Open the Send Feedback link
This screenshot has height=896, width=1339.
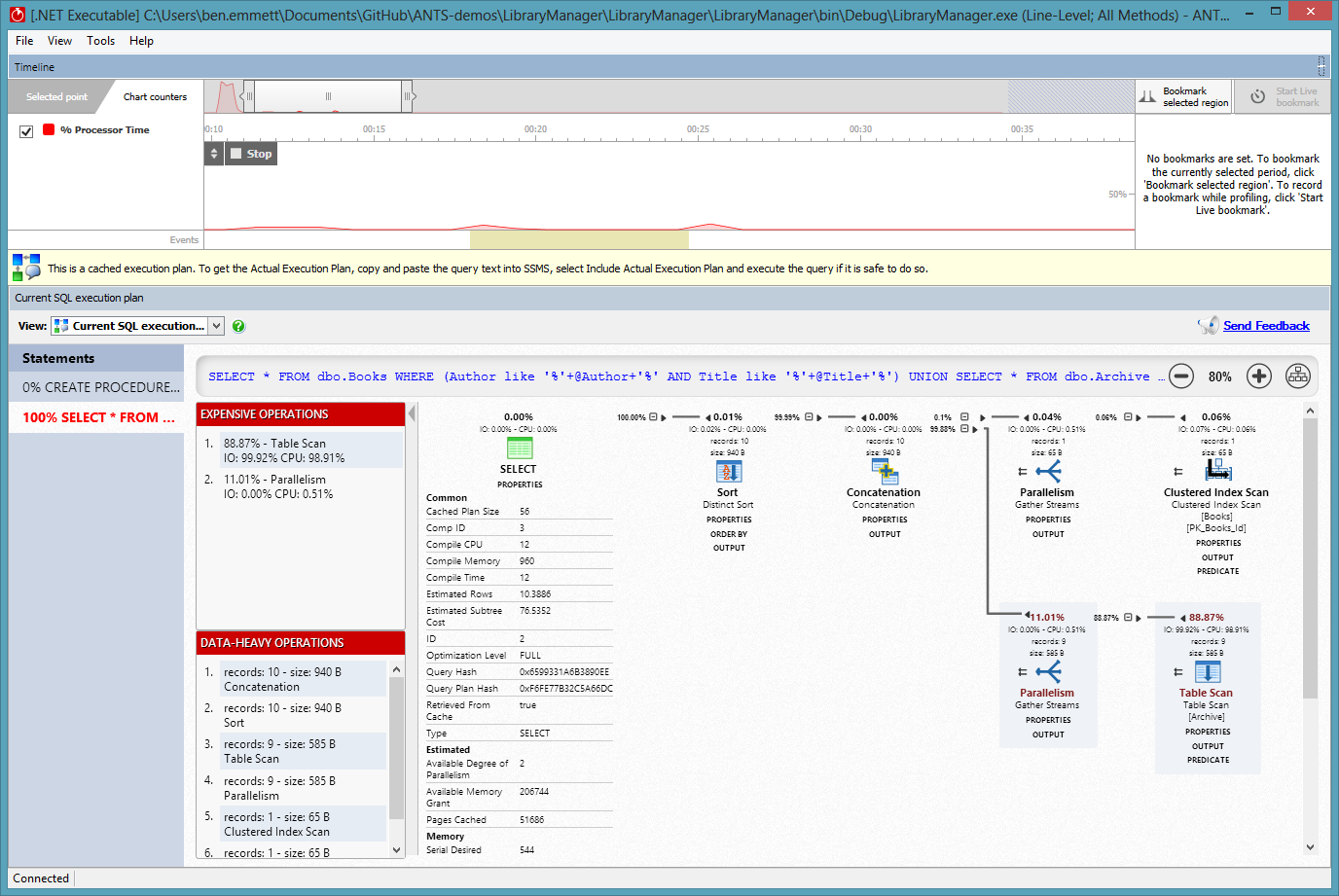click(x=1266, y=326)
